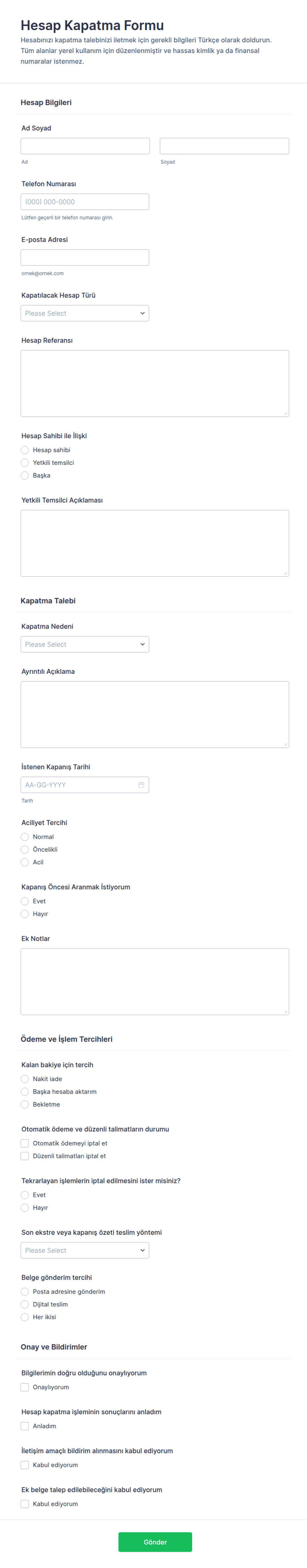
Task: Open the Kapatılacak Hesap Türü dropdown
Action: click(x=85, y=313)
